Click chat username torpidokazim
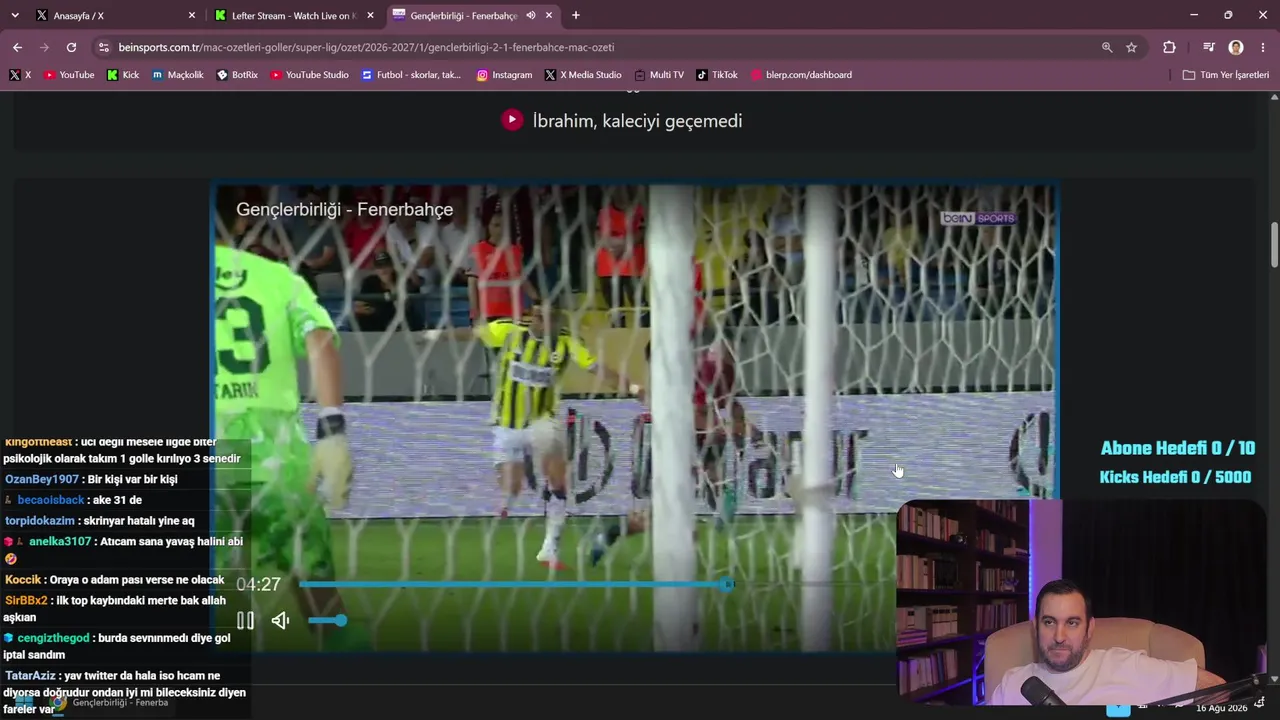Image resolution: width=1280 pixels, height=720 pixels. click(40, 521)
